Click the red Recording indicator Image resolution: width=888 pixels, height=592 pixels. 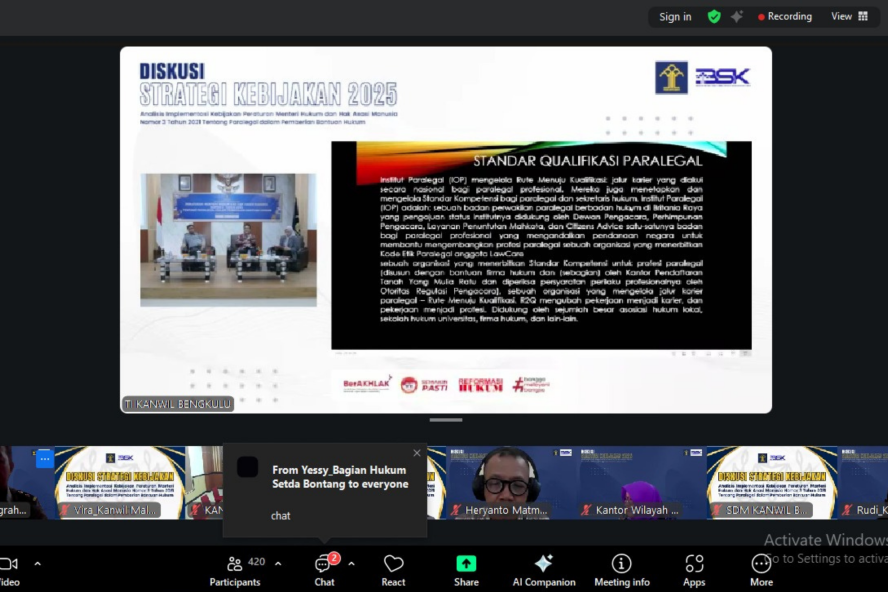785,16
